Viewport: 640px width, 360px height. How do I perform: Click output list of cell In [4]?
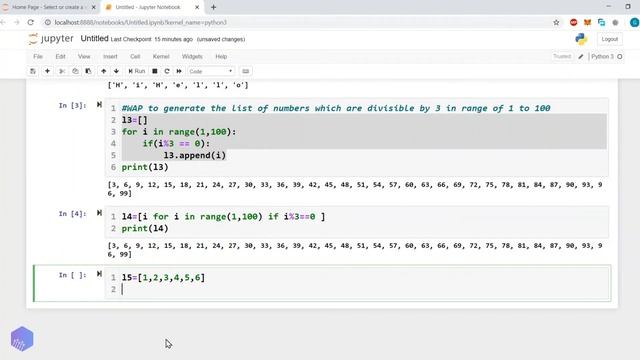pos(355,250)
